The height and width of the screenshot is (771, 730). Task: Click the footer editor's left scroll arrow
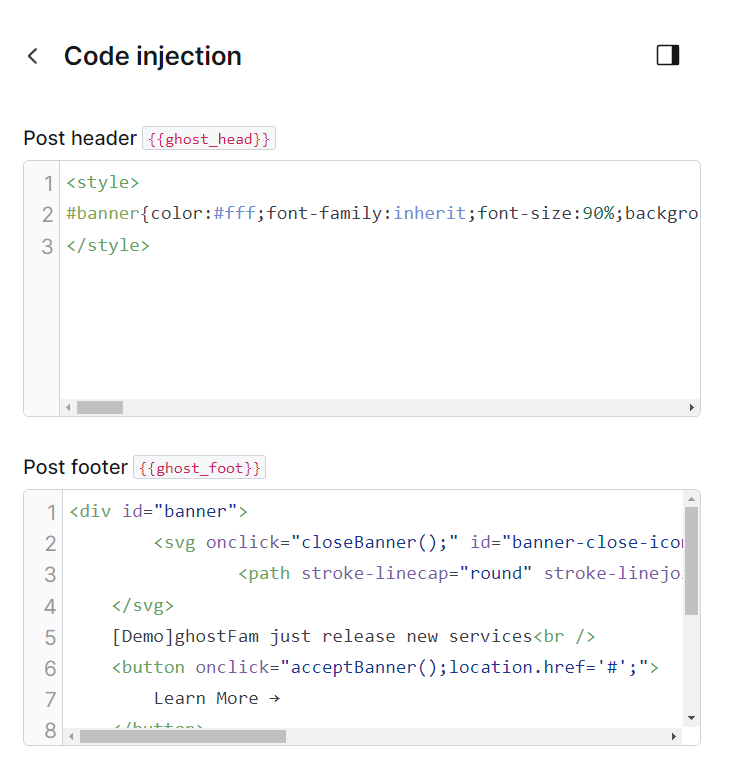click(72, 737)
